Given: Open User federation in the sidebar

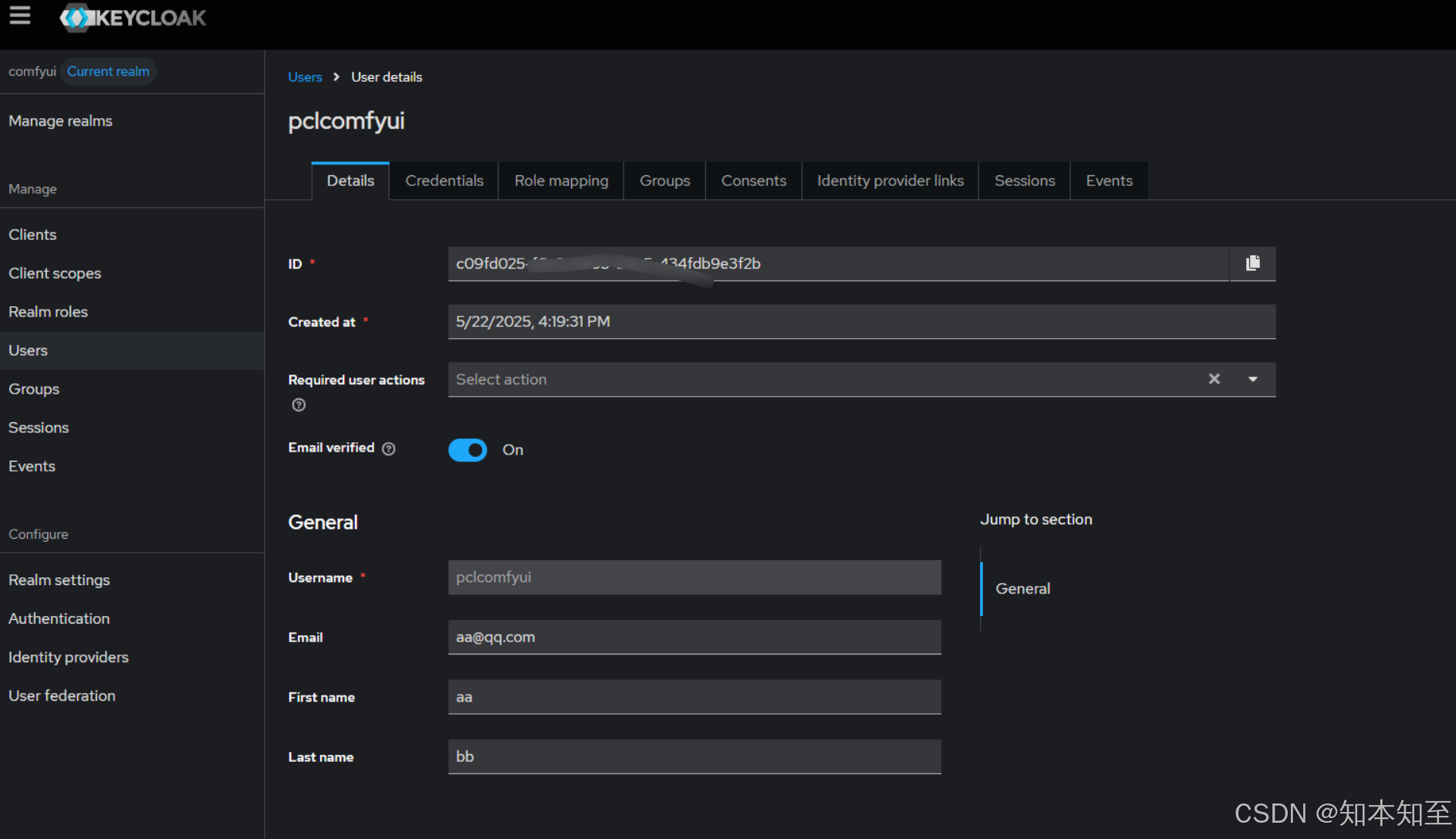Looking at the screenshot, I should (x=132, y=695).
